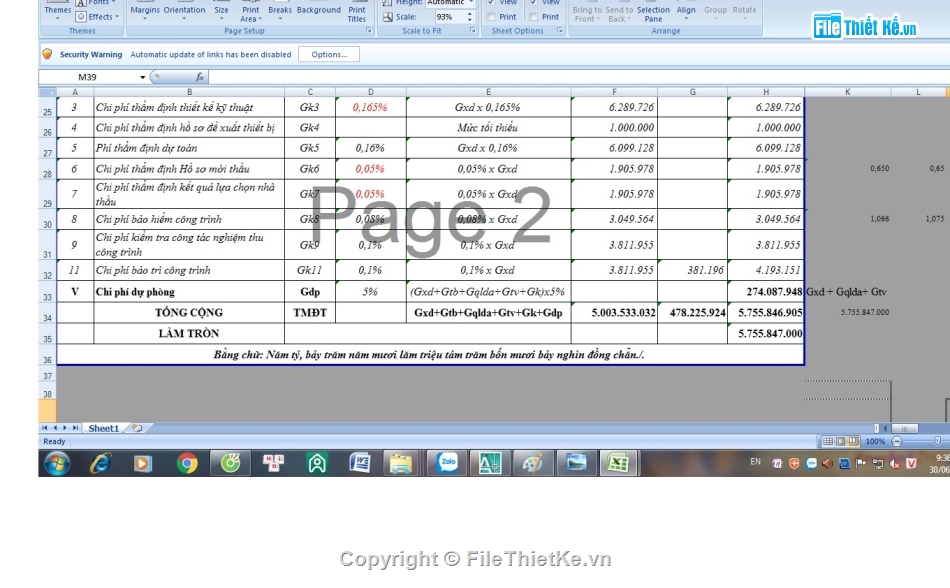Click the Name Box showing M39
Screen dimensions: 950x588
coord(87,77)
